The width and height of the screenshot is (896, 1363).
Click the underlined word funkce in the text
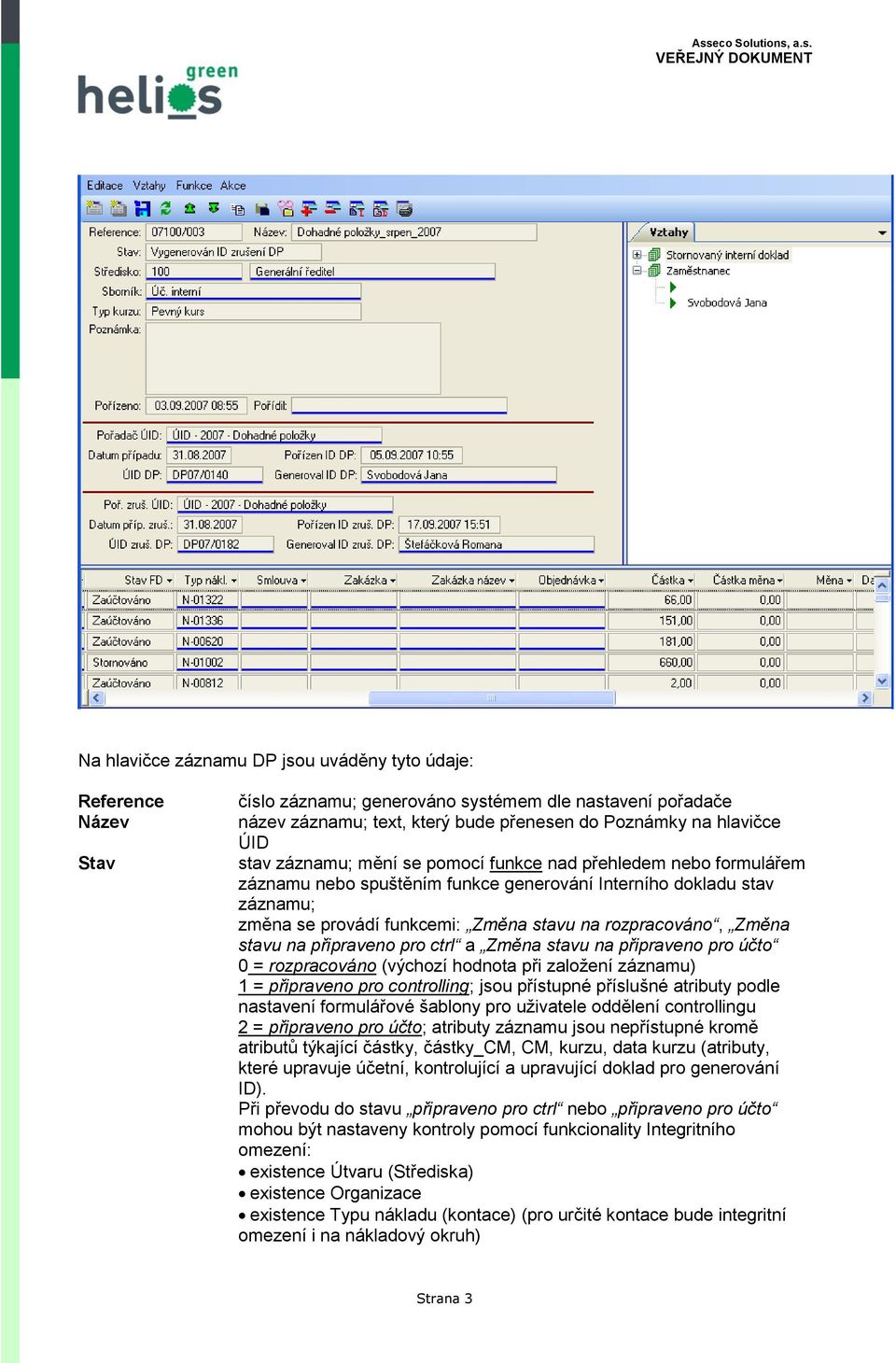tap(515, 864)
